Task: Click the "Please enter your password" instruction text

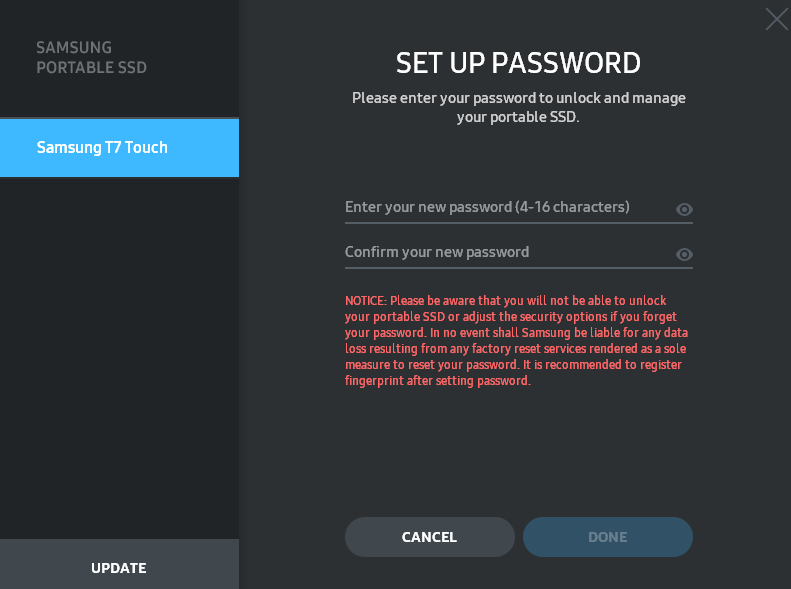Action: 518,98
